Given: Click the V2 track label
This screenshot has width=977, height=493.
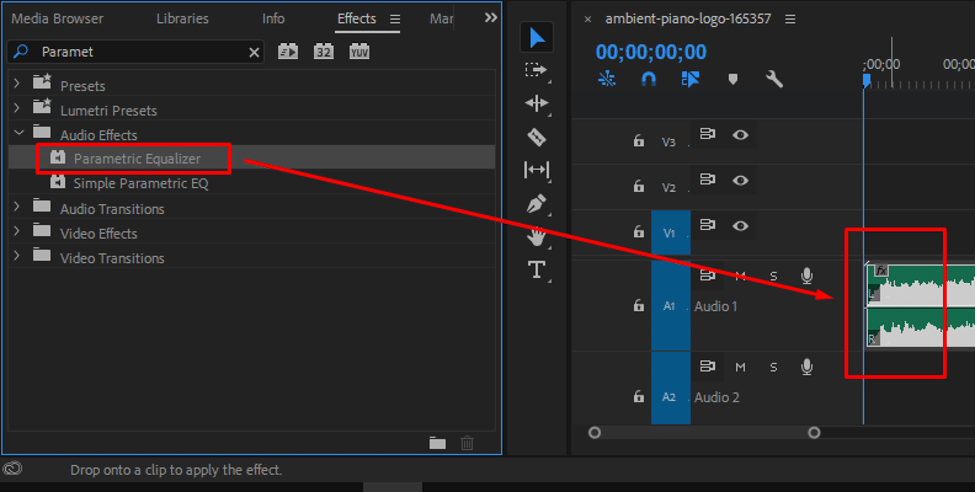Looking at the screenshot, I should pos(669,188).
